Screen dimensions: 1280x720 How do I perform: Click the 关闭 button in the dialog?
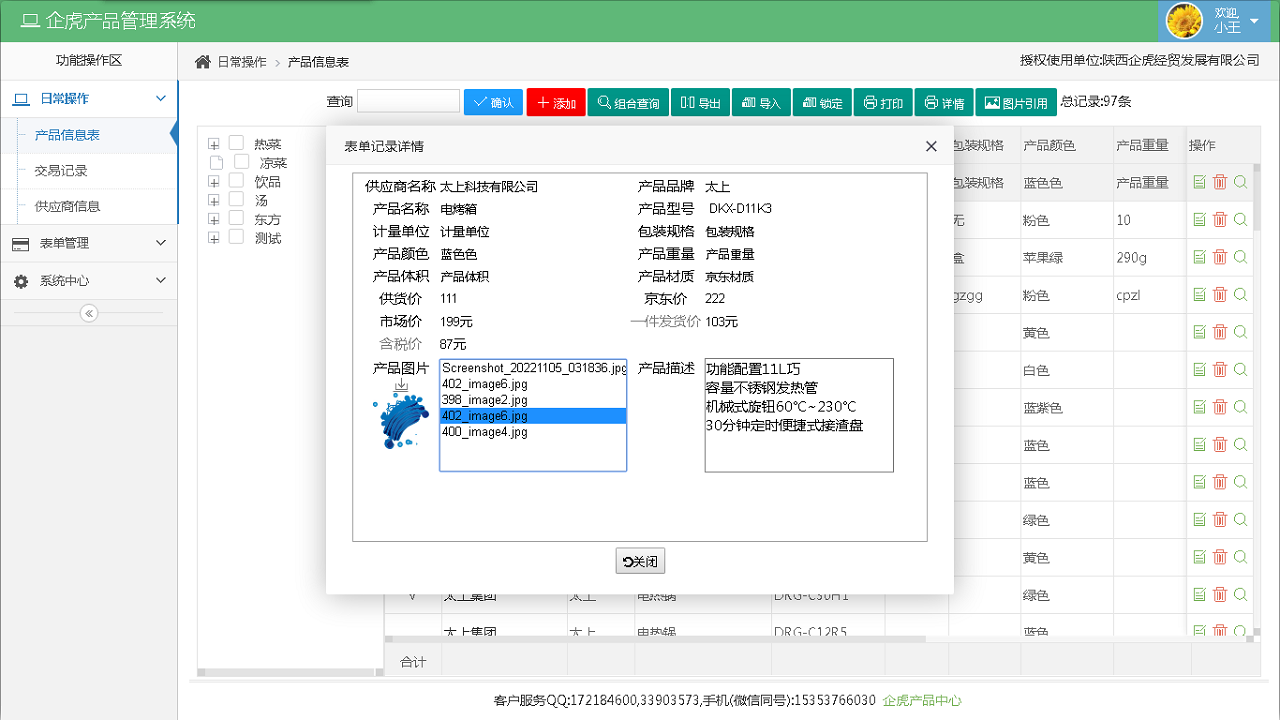pyautogui.click(x=639, y=560)
